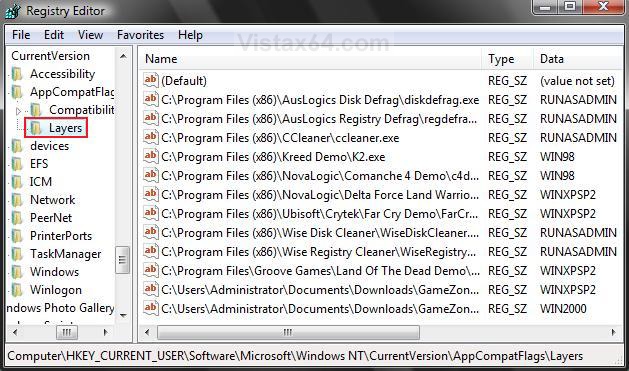Click the ICM folder icon

[17, 182]
